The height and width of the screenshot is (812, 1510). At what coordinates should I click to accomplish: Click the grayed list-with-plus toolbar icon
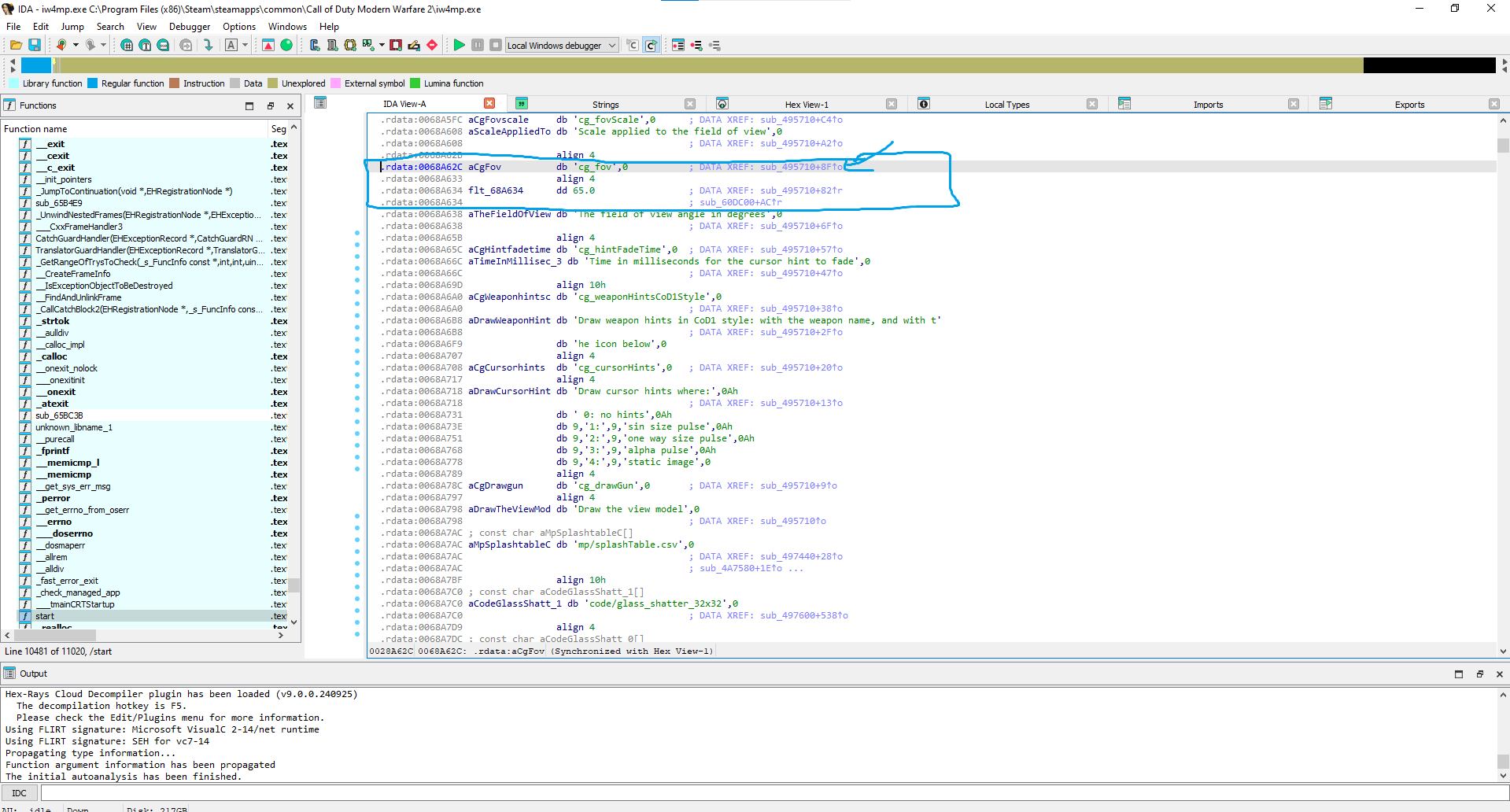pos(714,45)
